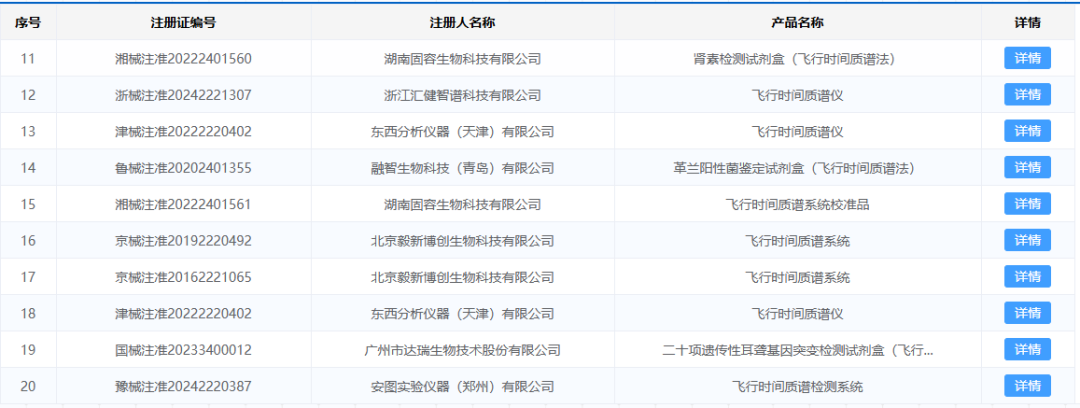Click 详情 button in row 18
1080x408 pixels.
coord(1027,313)
